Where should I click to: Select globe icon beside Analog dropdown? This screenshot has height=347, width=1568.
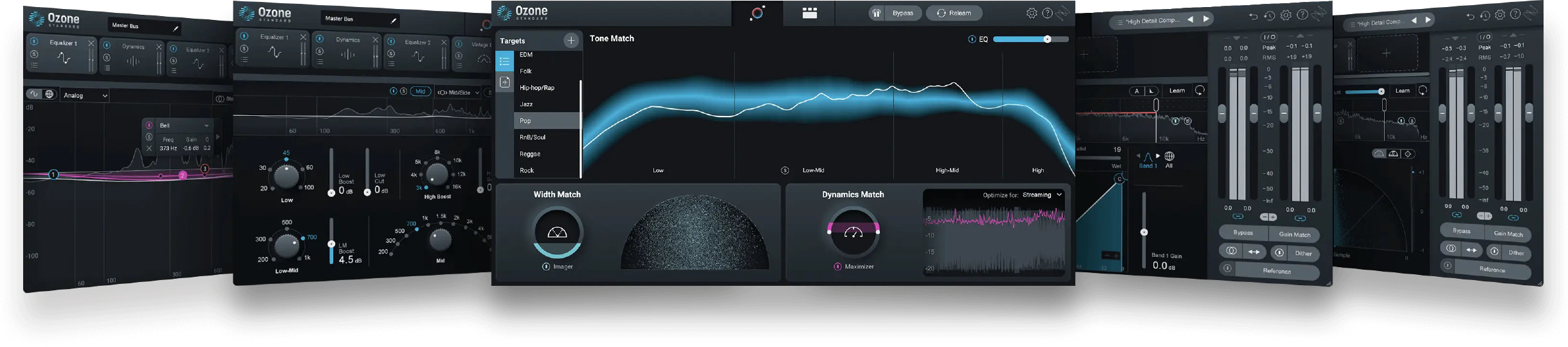tap(49, 95)
